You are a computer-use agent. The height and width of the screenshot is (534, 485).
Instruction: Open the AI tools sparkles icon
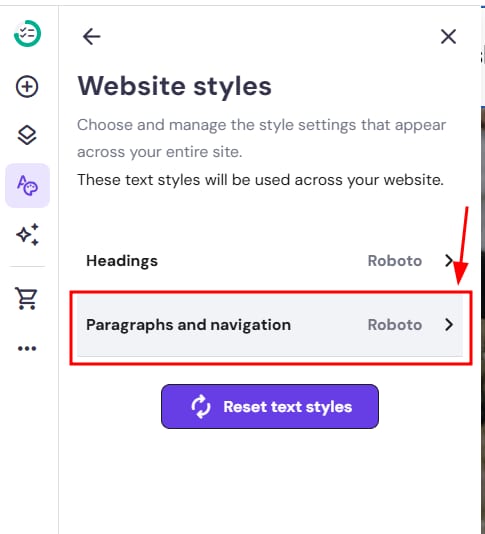click(x=27, y=235)
